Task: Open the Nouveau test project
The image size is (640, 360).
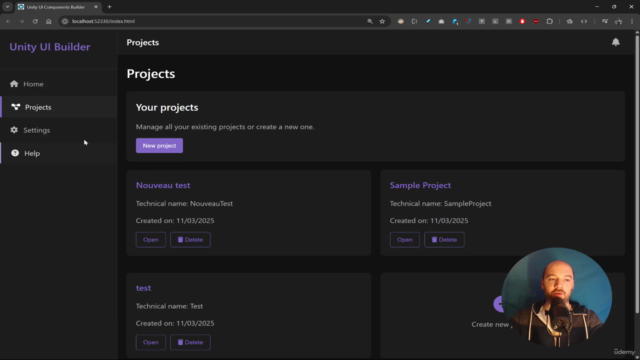Action: point(151,240)
